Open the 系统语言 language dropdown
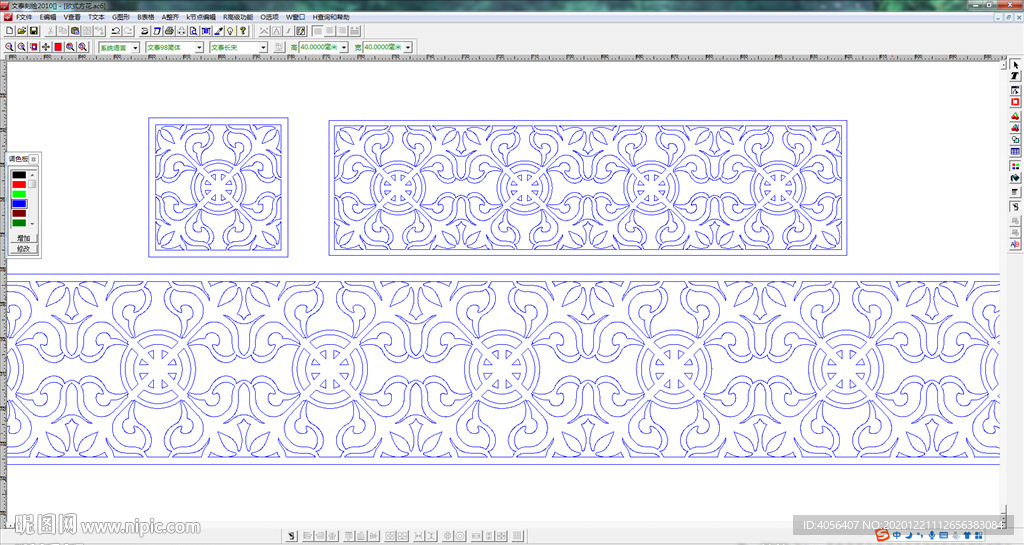This screenshot has height=545, width=1024. click(x=136, y=47)
